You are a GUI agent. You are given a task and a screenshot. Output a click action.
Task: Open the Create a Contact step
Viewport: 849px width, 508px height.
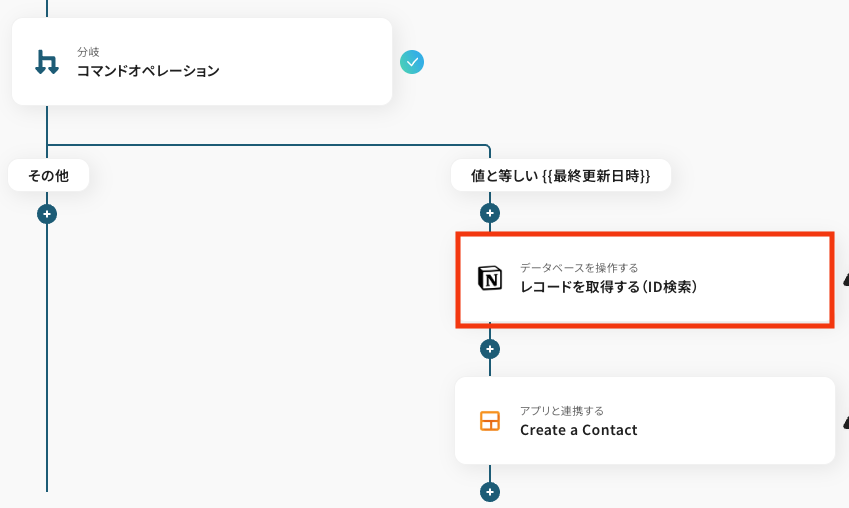[x=645, y=421]
